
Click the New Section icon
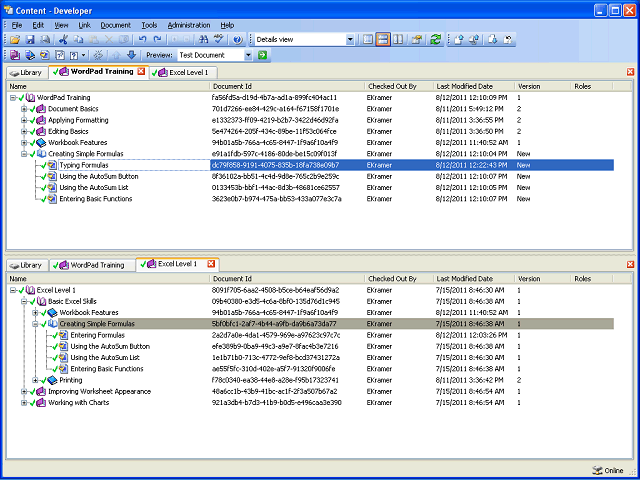pos(30,55)
